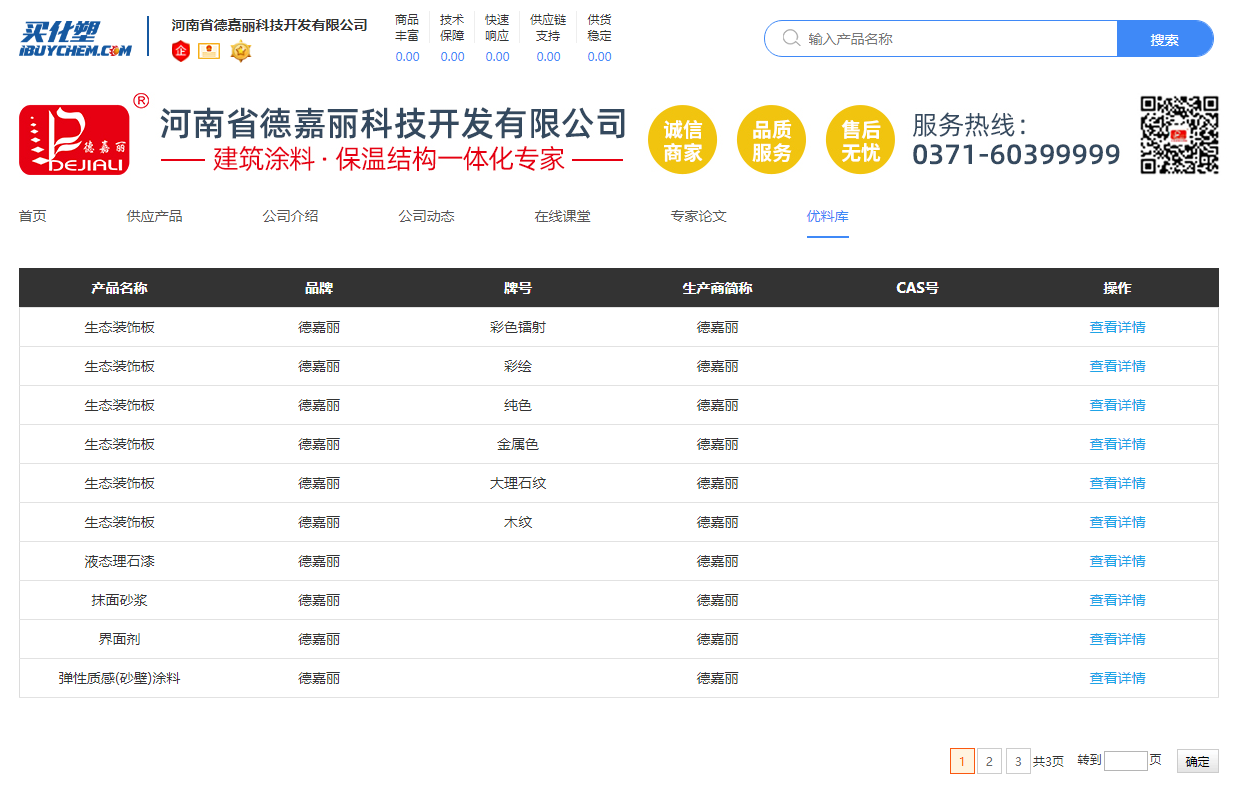Click the red Dejiali company logo
The height and width of the screenshot is (791, 1246).
coord(75,140)
